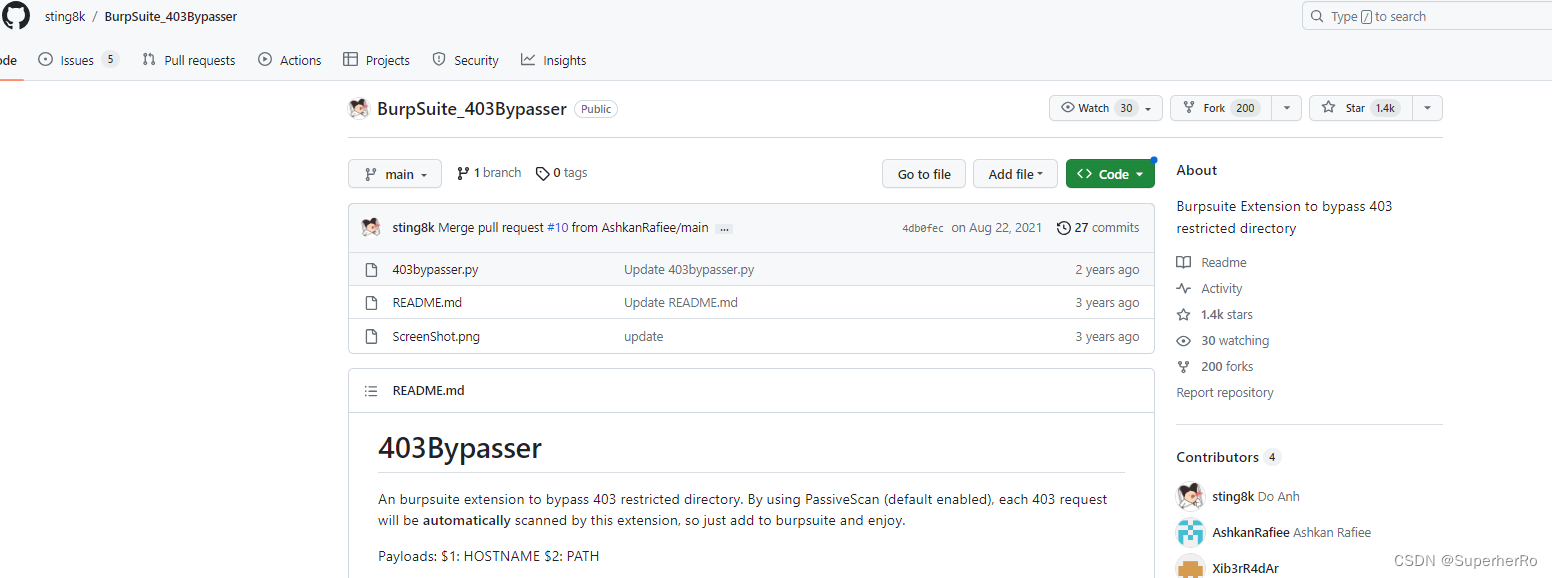Open sting8k commit author link
This screenshot has width=1552, height=578.
pos(413,228)
